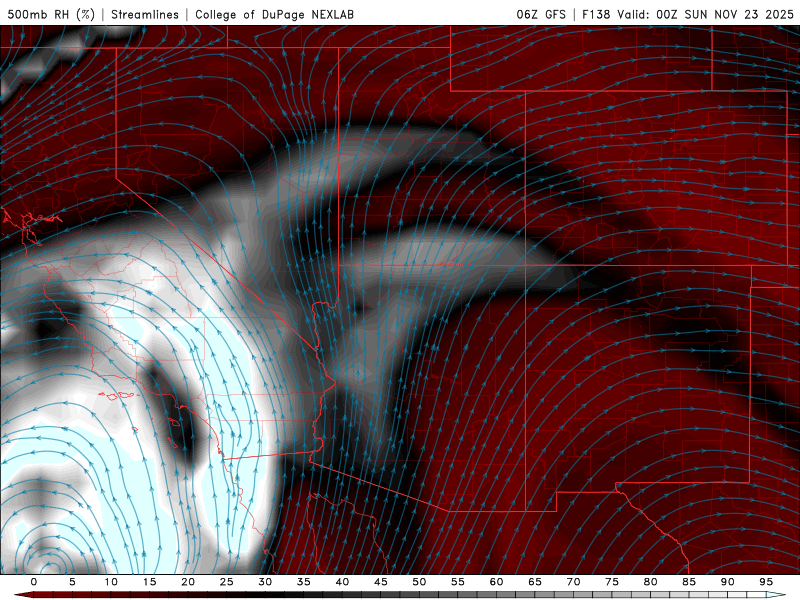The image size is (800, 600).
Task: Click the '50' value on color scale
Action: coord(419,582)
